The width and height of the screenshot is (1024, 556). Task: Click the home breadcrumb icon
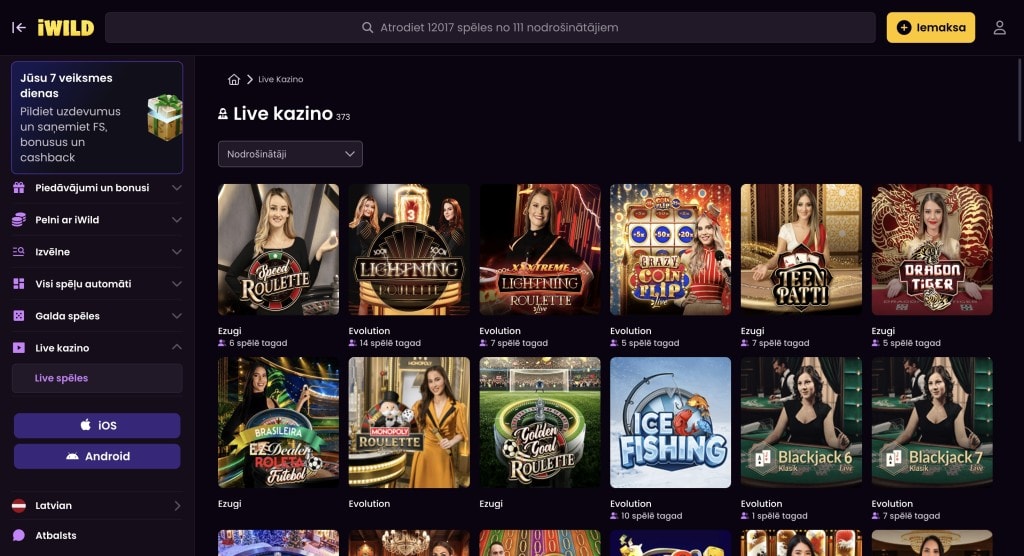pos(234,79)
